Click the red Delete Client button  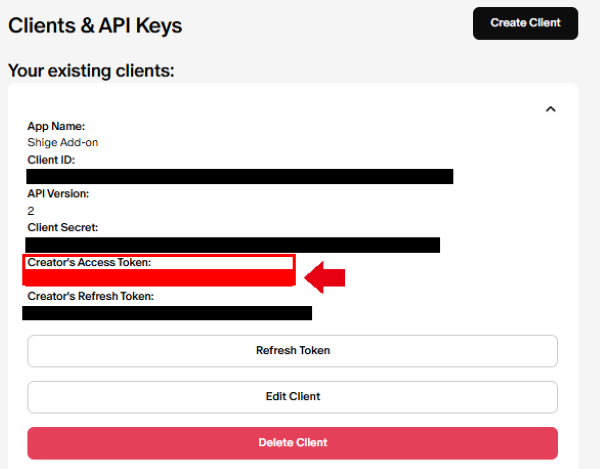[292, 442]
